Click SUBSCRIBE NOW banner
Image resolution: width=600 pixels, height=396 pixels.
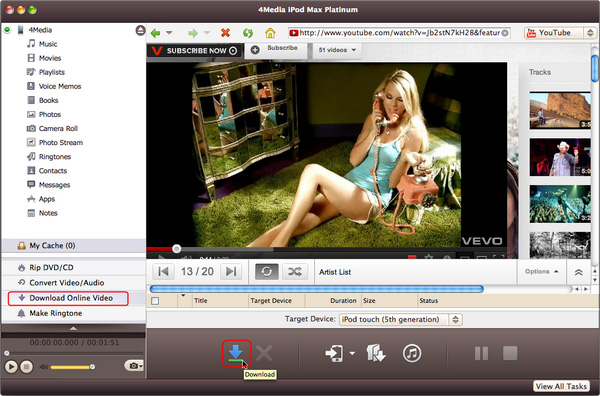194,51
